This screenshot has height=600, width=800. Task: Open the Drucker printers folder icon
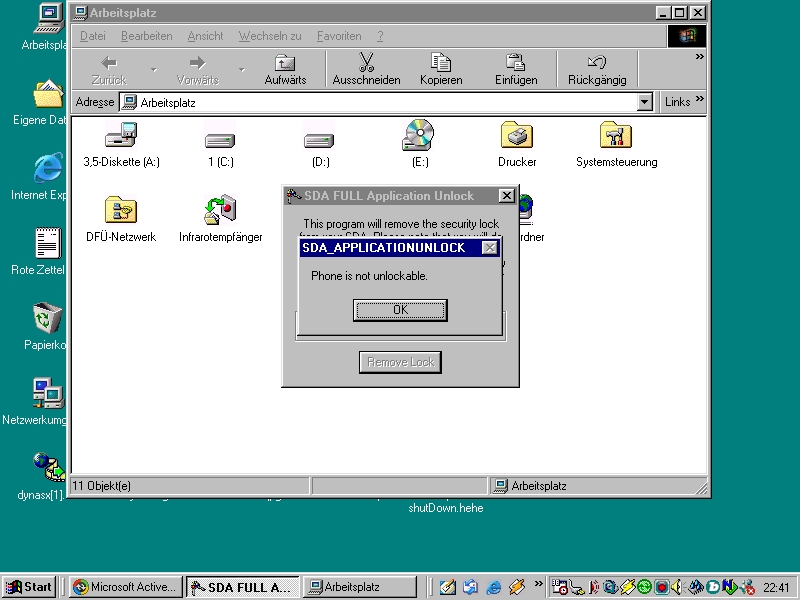point(517,135)
